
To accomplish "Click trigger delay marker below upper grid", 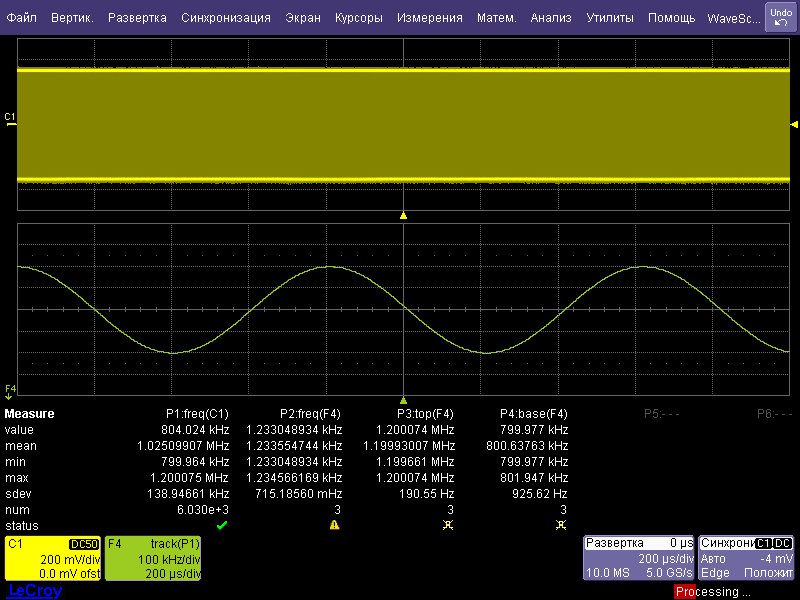I will click(x=403, y=215).
